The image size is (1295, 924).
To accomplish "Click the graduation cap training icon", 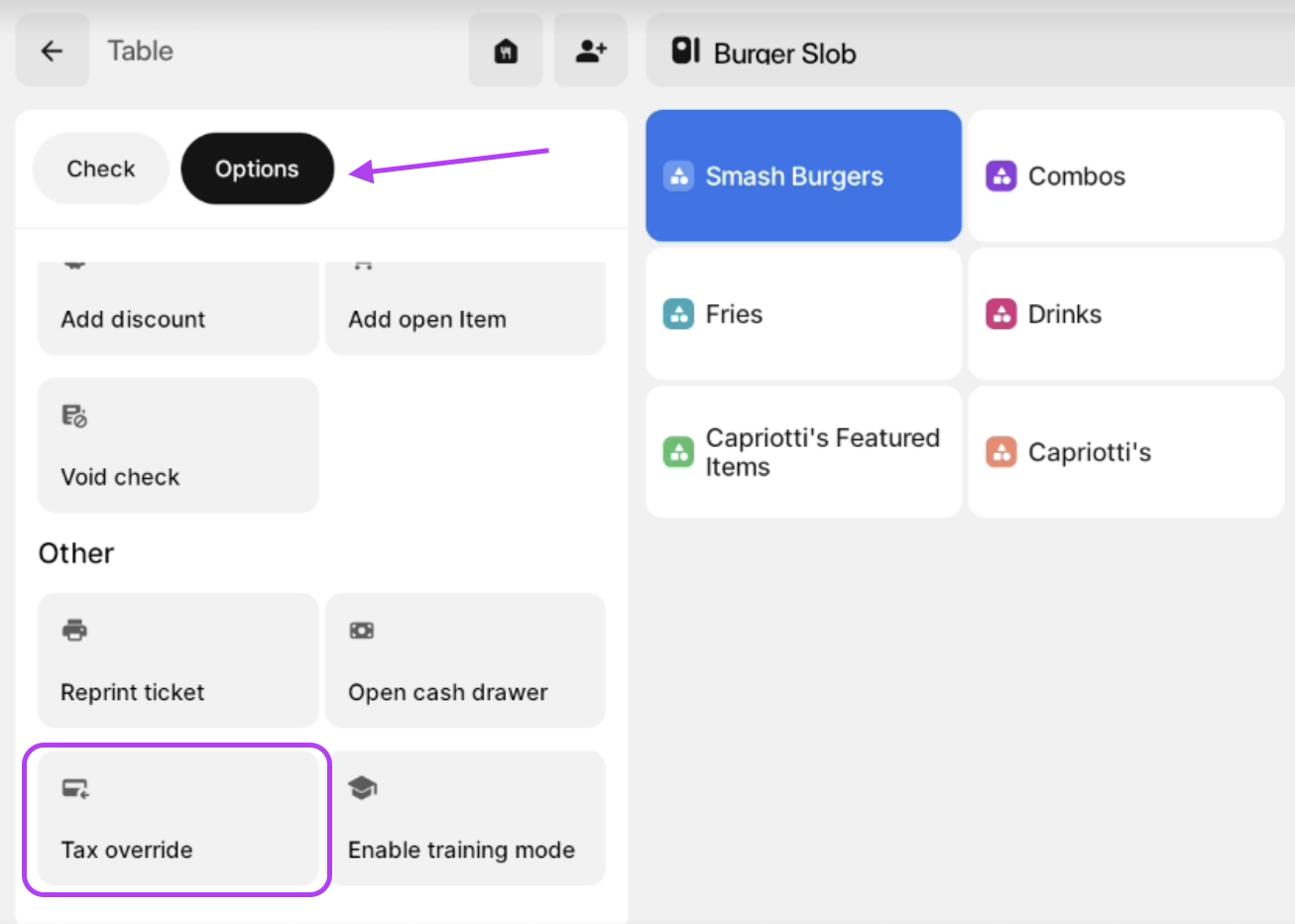I will pyautogui.click(x=362, y=788).
